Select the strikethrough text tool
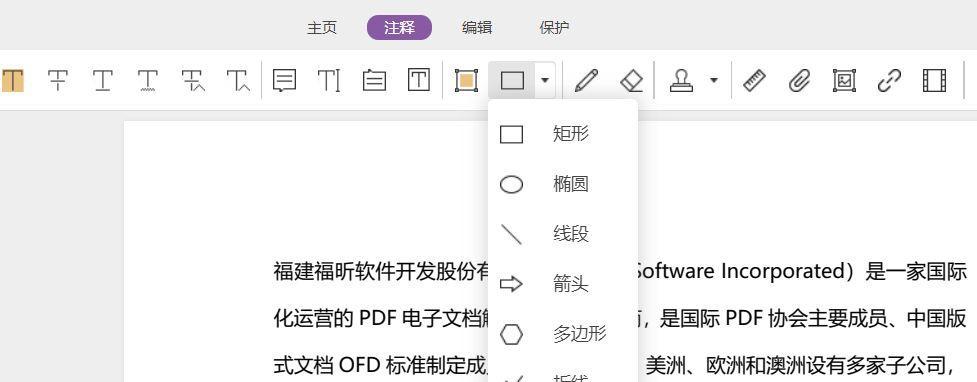Image resolution: width=977 pixels, height=382 pixels. click(58, 80)
